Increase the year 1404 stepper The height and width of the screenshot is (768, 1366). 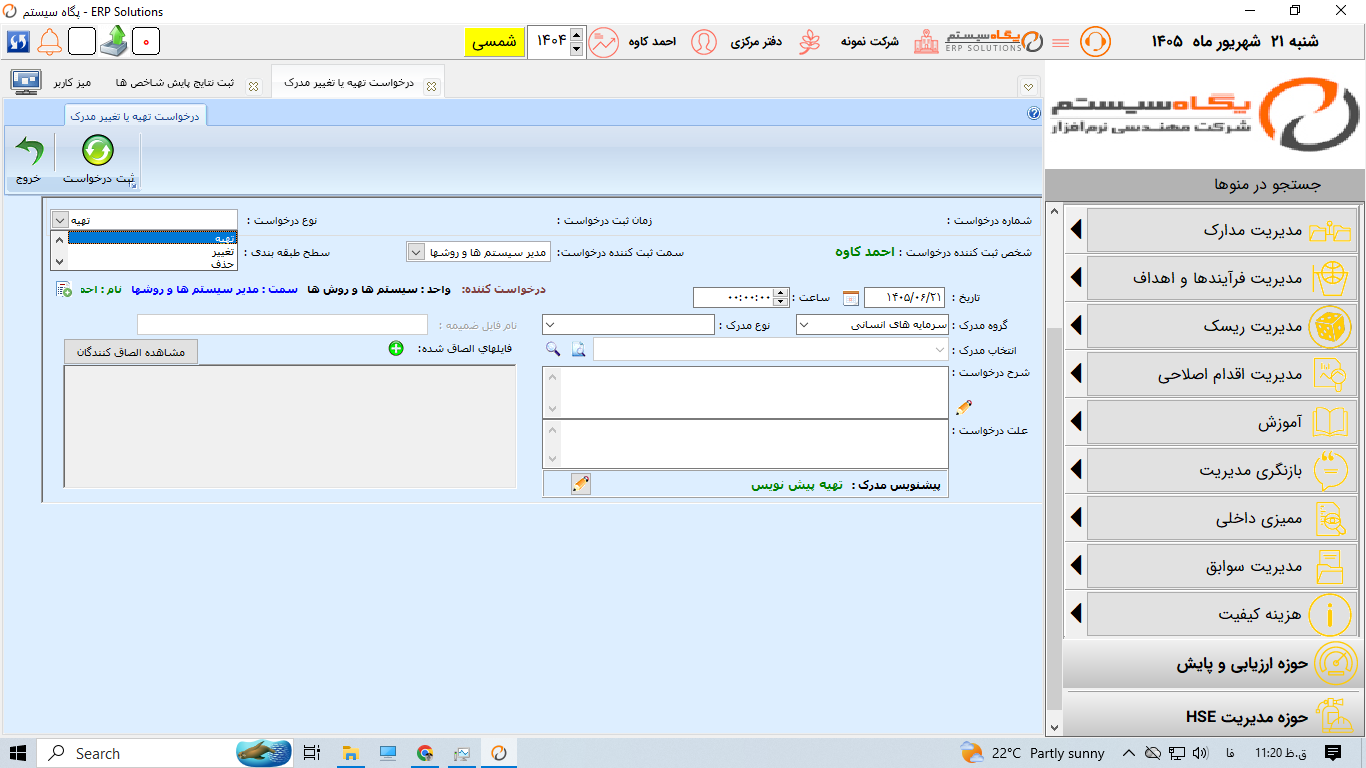click(576, 36)
